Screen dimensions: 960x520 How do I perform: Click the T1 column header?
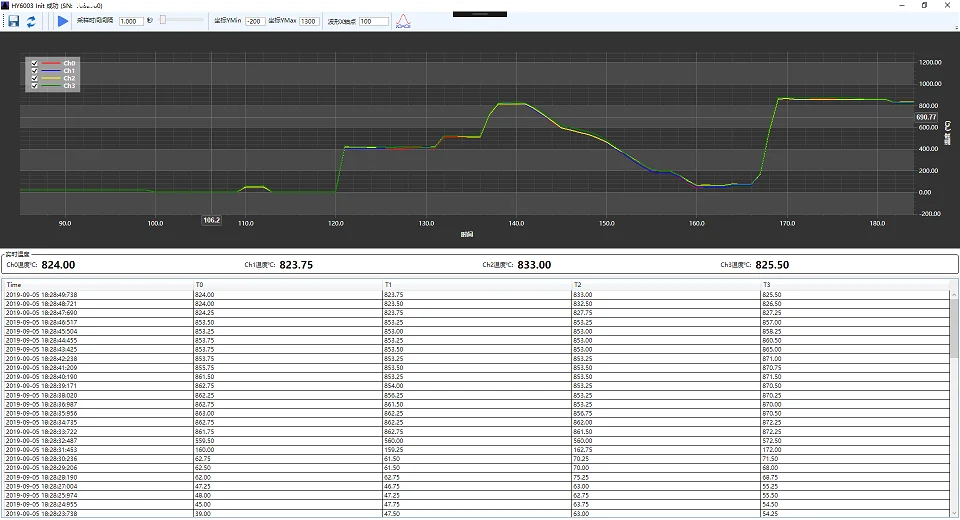click(x=477, y=285)
